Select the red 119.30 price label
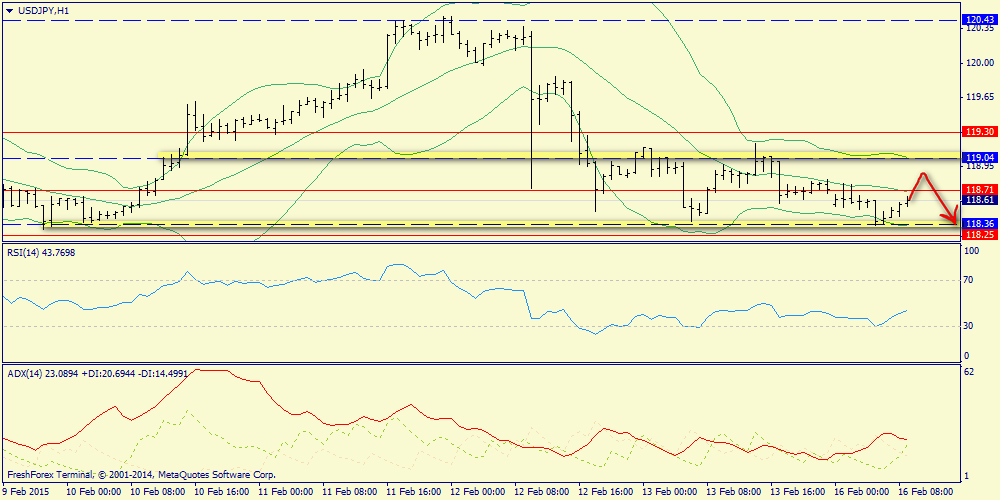 (x=980, y=132)
